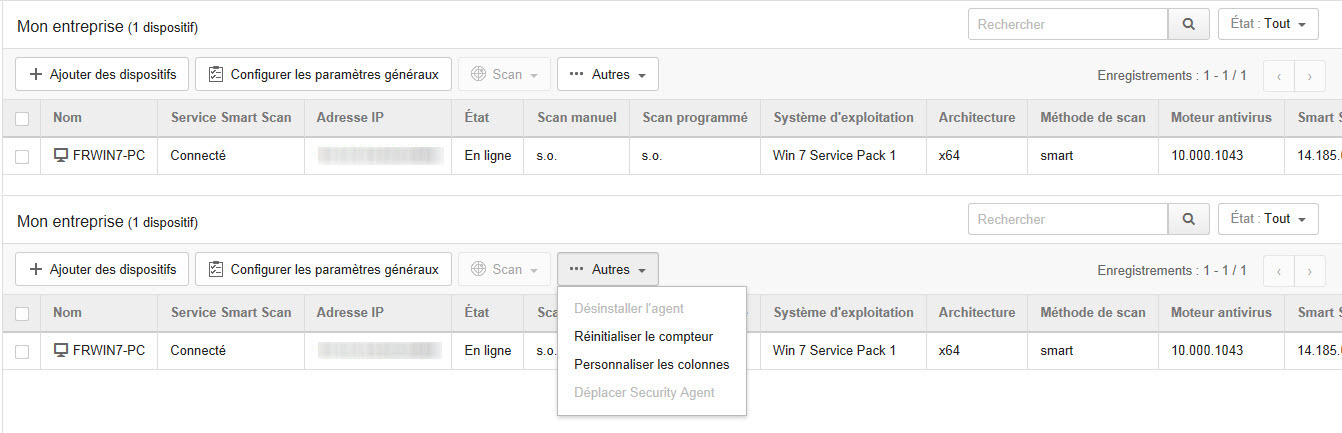Image resolution: width=1342 pixels, height=433 pixels.
Task: Check the FRWIN7-PC row checkbox in the upper table
Action: pyautogui.click(x=22, y=156)
